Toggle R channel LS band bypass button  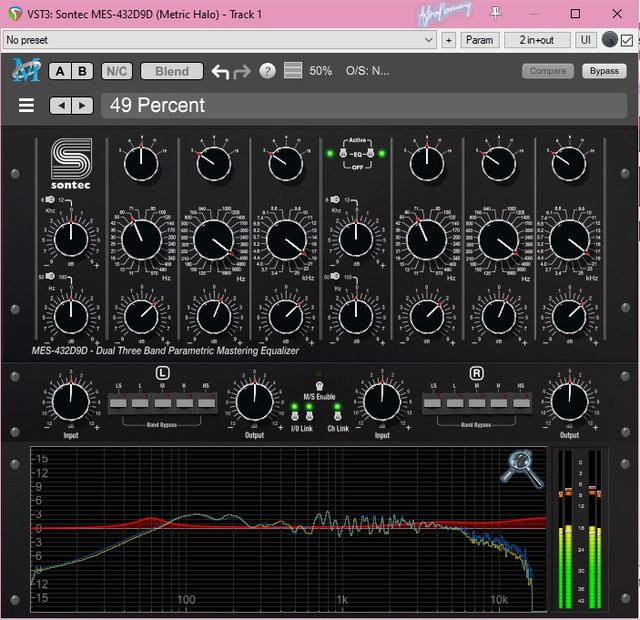(433, 403)
